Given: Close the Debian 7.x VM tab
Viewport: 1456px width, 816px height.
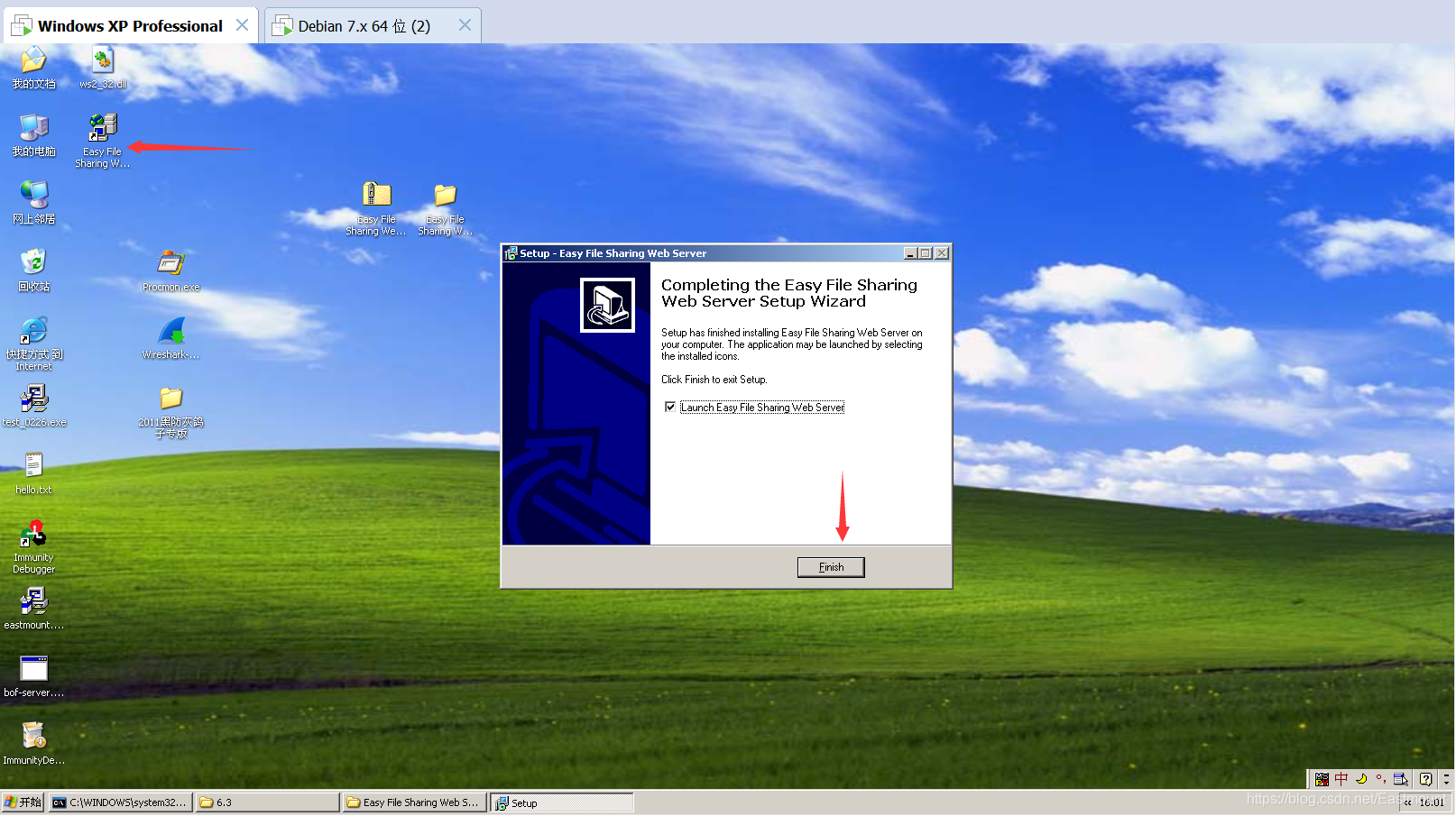Looking at the screenshot, I should 465,25.
